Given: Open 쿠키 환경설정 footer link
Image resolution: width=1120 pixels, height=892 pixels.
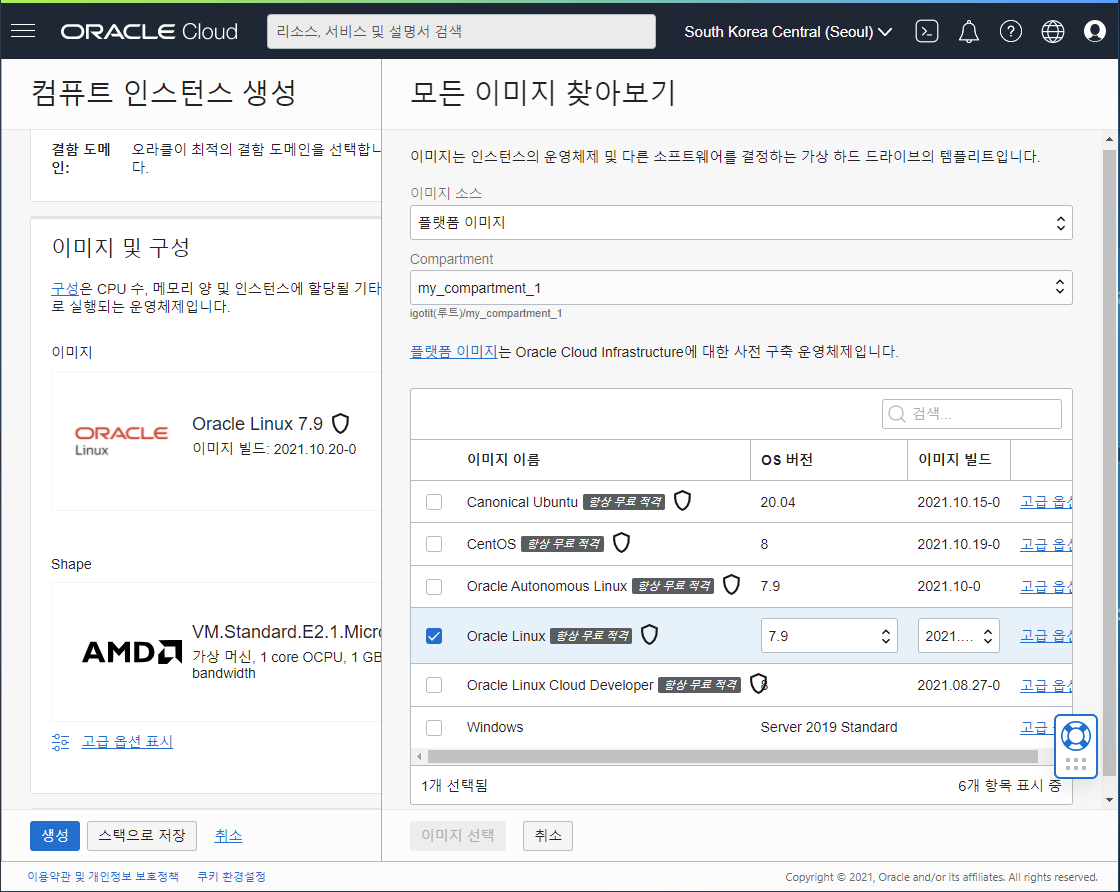Looking at the screenshot, I should pyautogui.click(x=231, y=876).
